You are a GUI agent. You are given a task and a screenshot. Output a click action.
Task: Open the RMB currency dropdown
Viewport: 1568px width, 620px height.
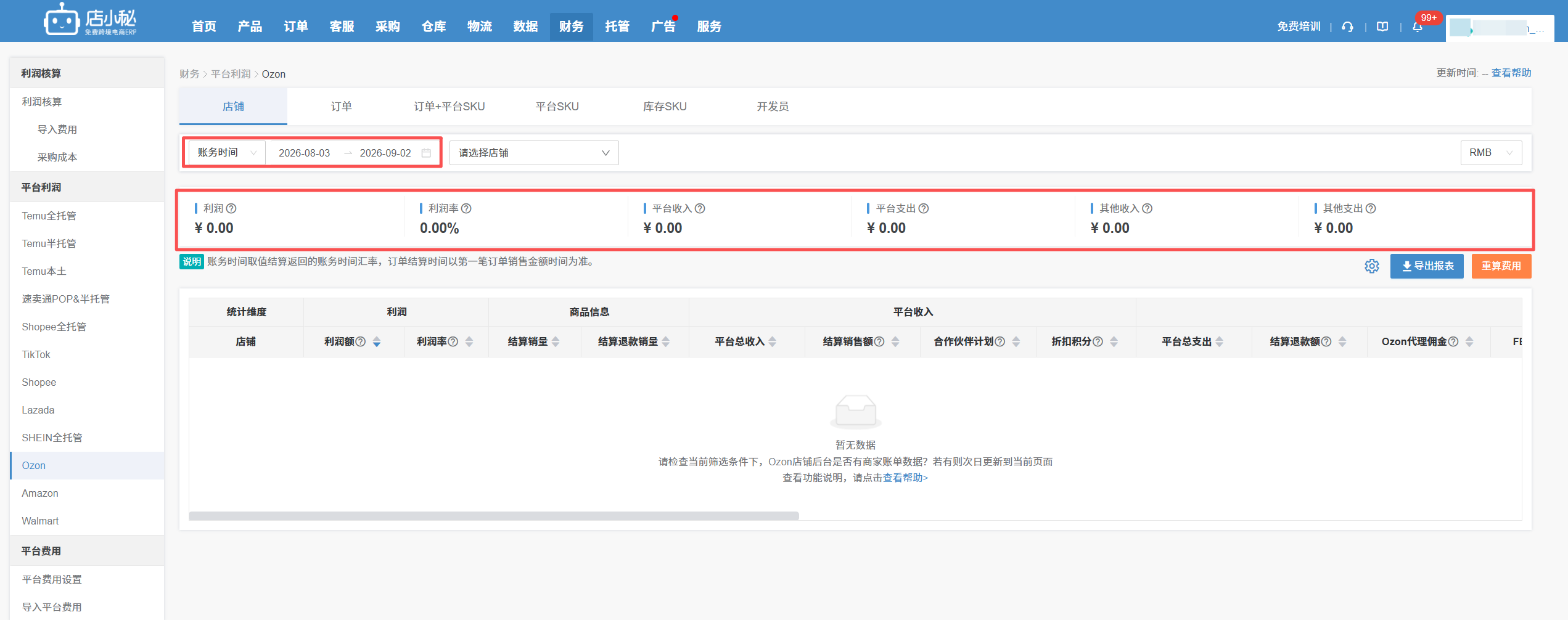tap(1491, 153)
